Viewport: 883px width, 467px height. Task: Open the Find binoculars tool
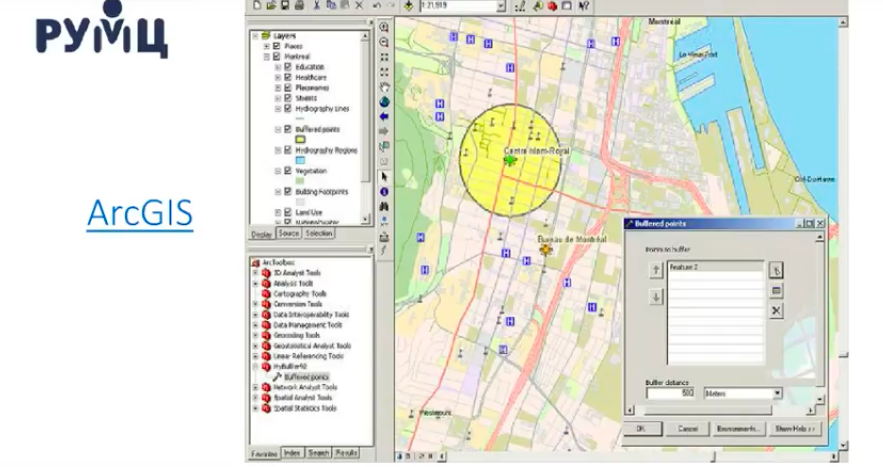point(384,206)
